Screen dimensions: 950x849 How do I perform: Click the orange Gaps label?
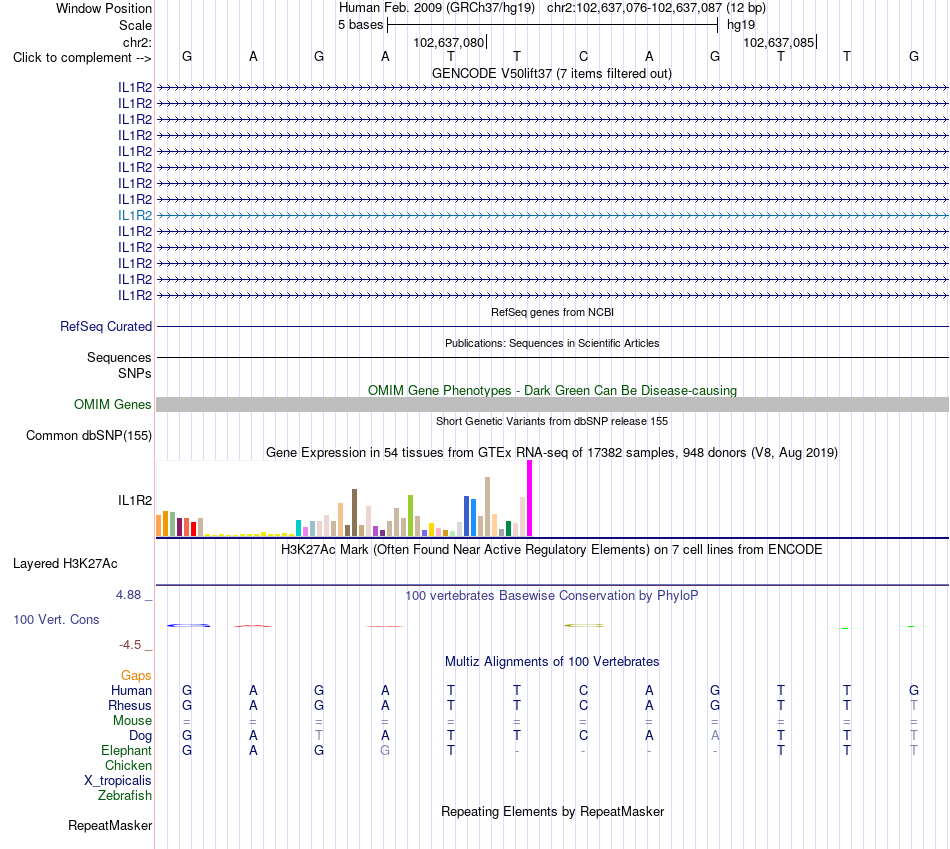pyautogui.click(x=136, y=675)
